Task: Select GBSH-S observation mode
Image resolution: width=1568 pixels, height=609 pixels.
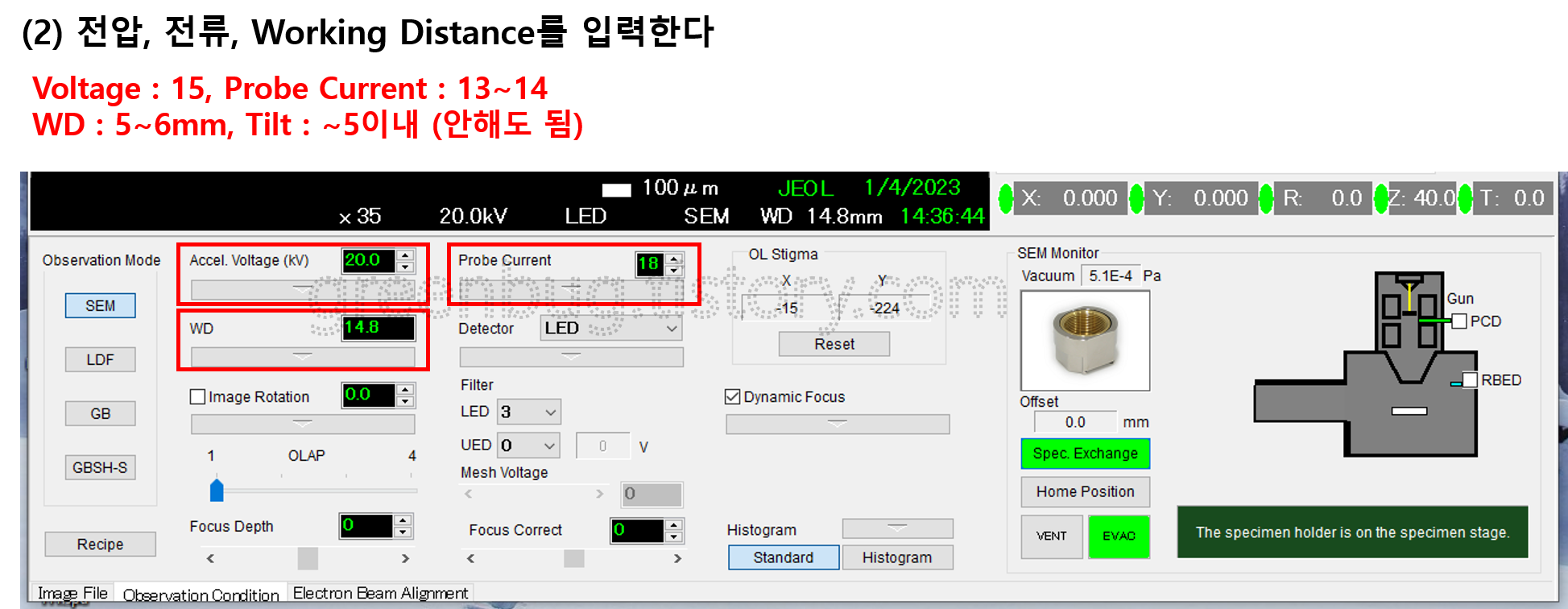Action: point(100,467)
